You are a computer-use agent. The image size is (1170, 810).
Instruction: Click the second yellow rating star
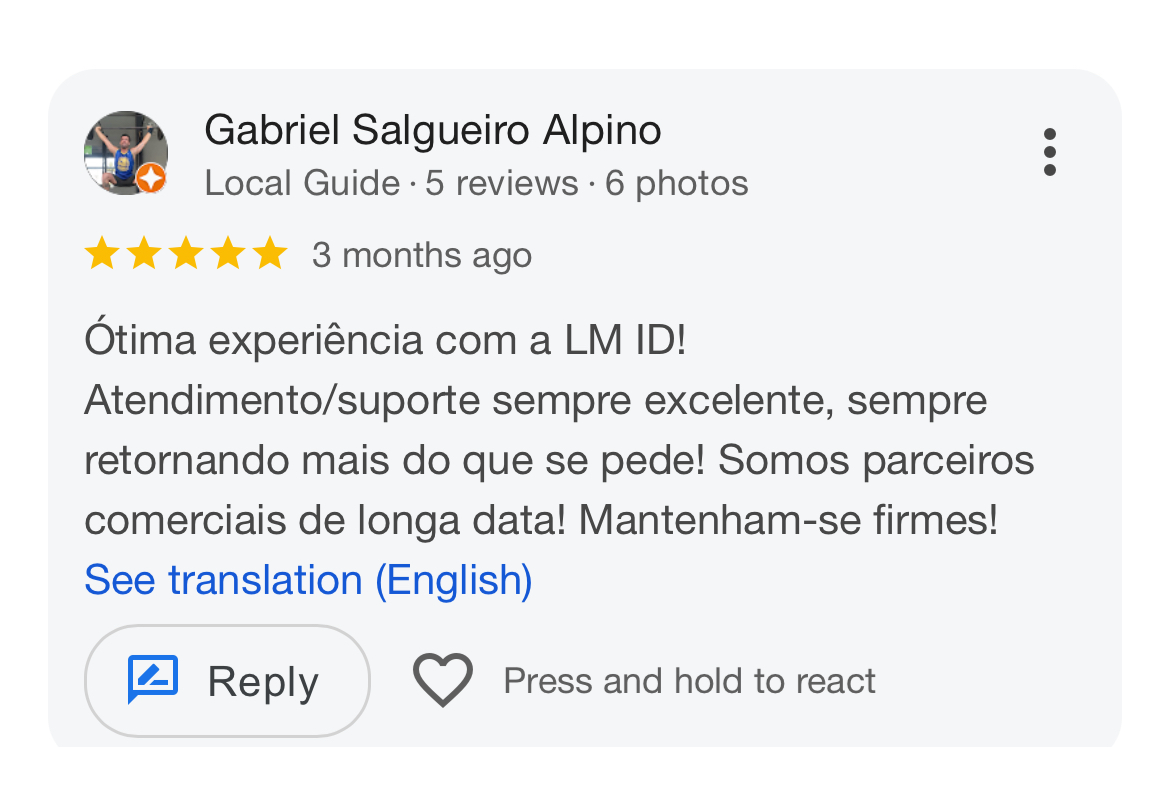(x=144, y=255)
